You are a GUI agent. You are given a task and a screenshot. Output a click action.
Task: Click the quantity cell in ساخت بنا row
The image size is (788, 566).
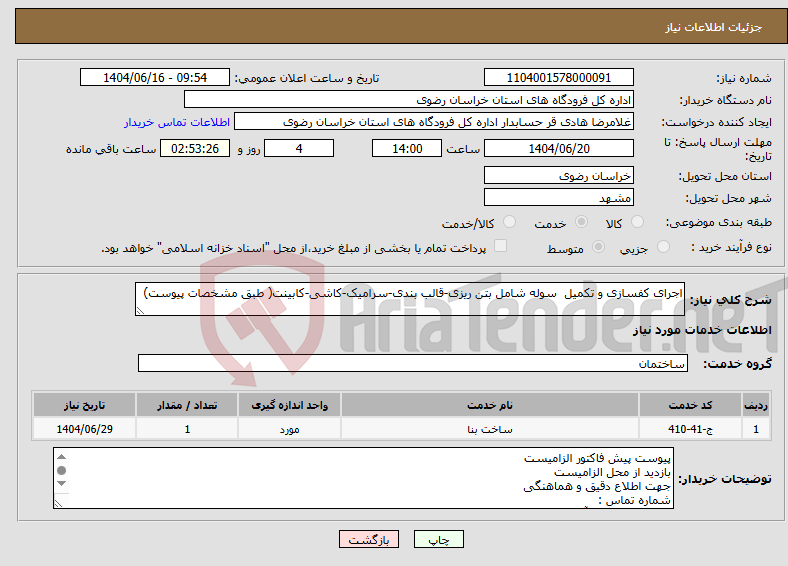(187, 429)
